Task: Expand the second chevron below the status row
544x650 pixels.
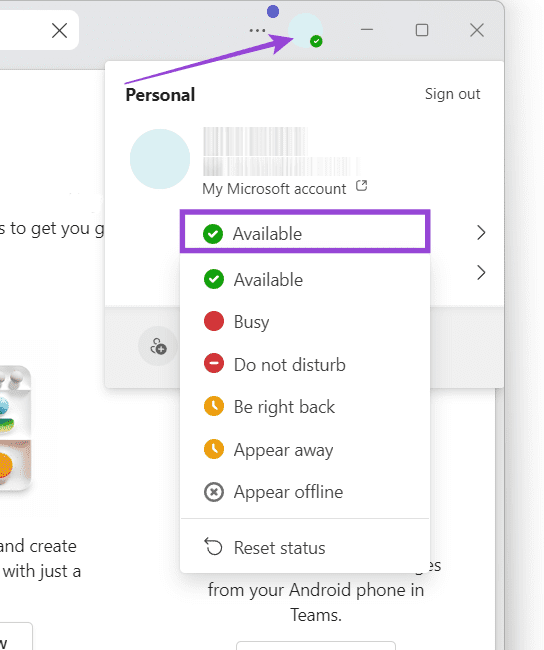Action: coord(481,273)
